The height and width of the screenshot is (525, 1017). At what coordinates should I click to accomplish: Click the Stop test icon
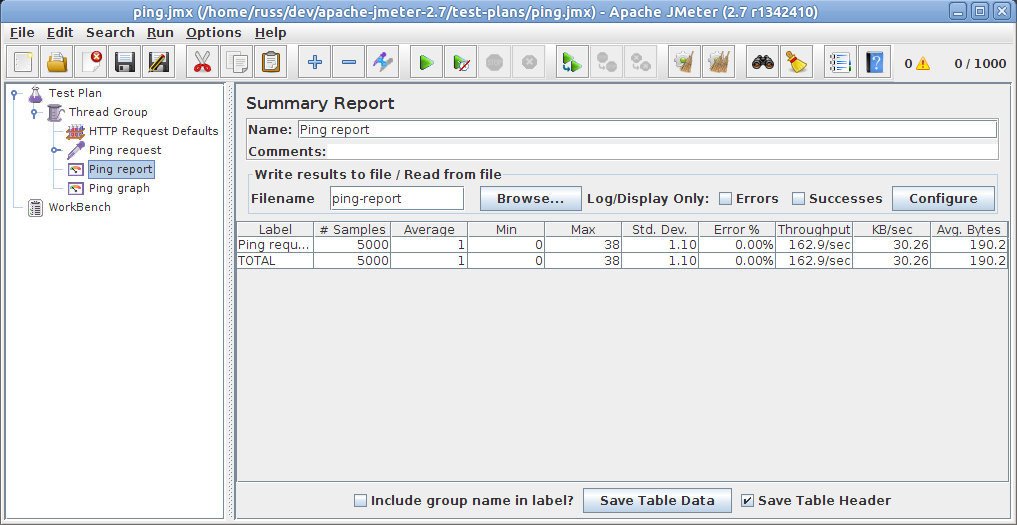pyautogui.click(x=494, y=62)
